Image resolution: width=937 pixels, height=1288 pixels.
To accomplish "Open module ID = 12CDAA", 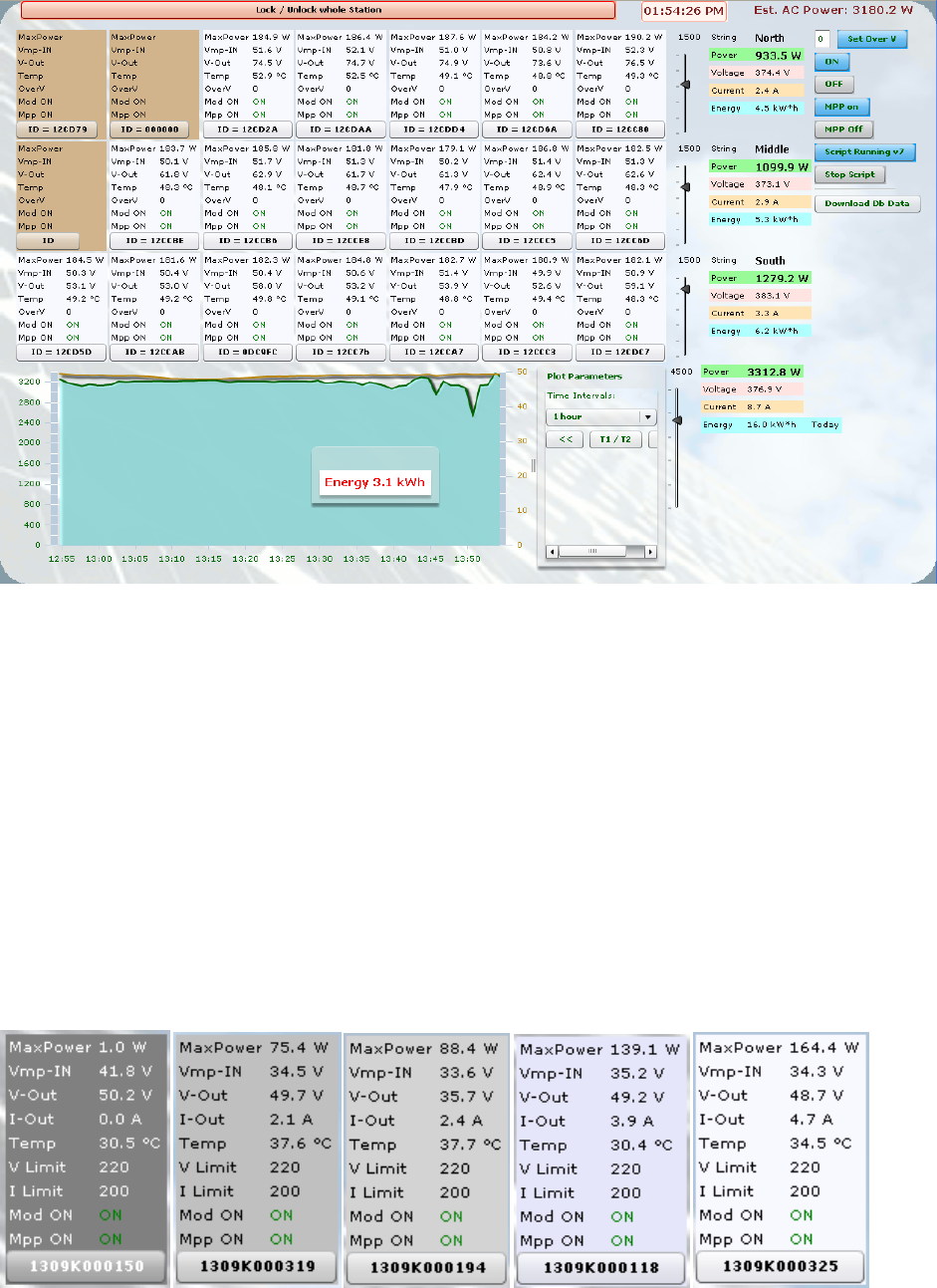I will [x=340, y=129].
